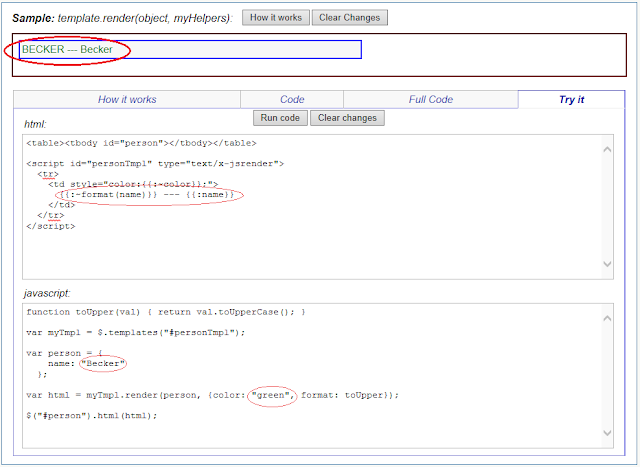Click the closing script tag line
Image resolution: width=640 pixels, height=467 pixels.
click(x=51, y=226)
